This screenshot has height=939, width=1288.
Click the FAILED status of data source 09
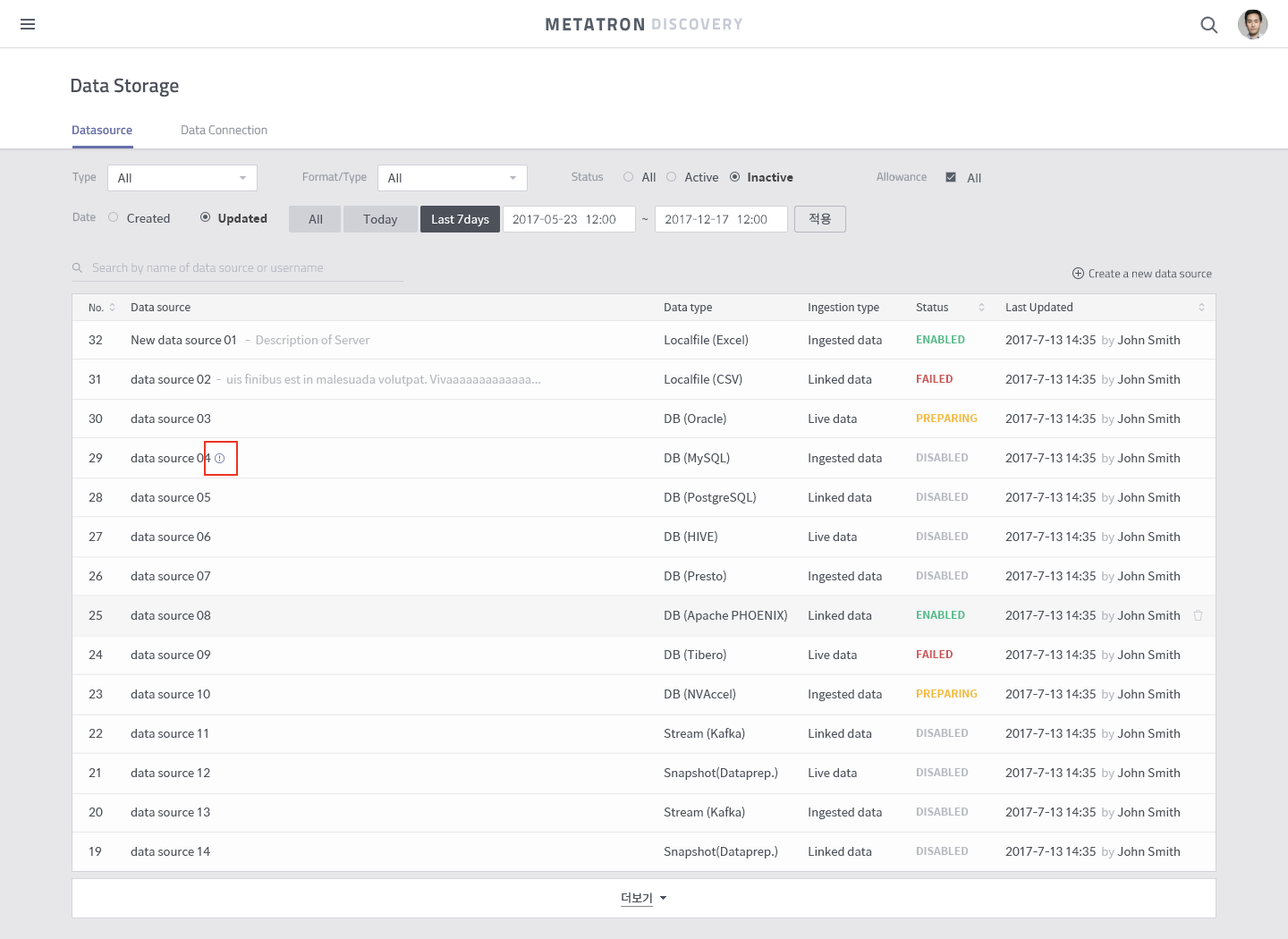point(934,655)
